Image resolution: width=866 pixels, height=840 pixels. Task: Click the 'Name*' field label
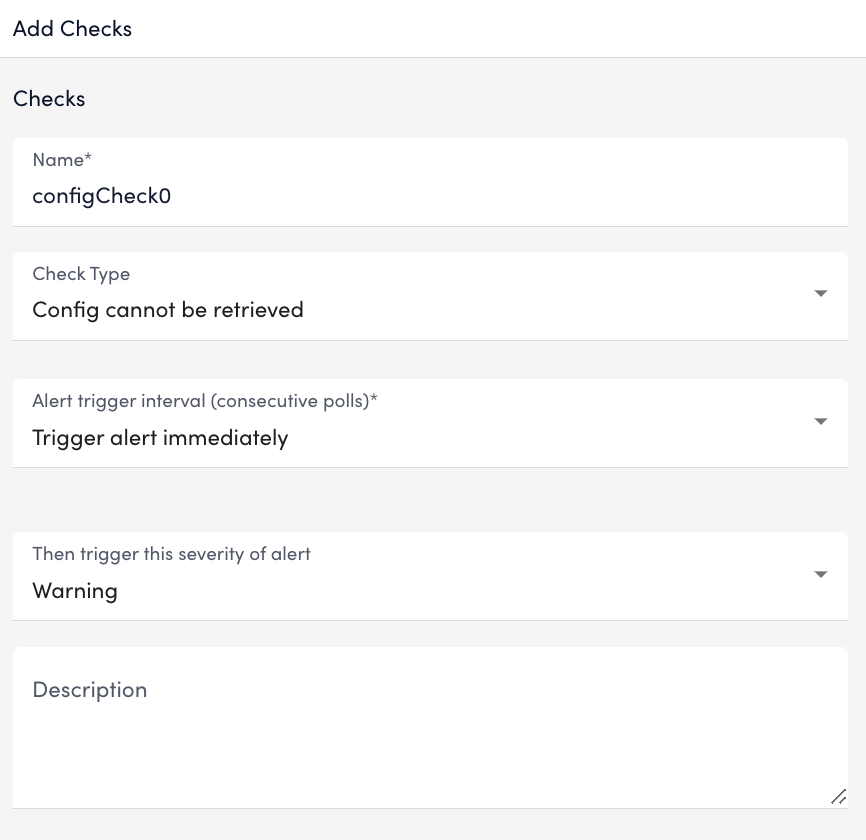[x=62, y=160]
